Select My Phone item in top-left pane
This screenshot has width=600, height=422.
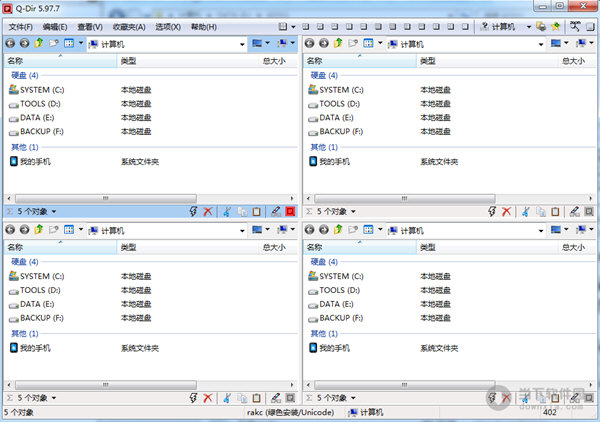pyautogui.click(x=30, y=161)
